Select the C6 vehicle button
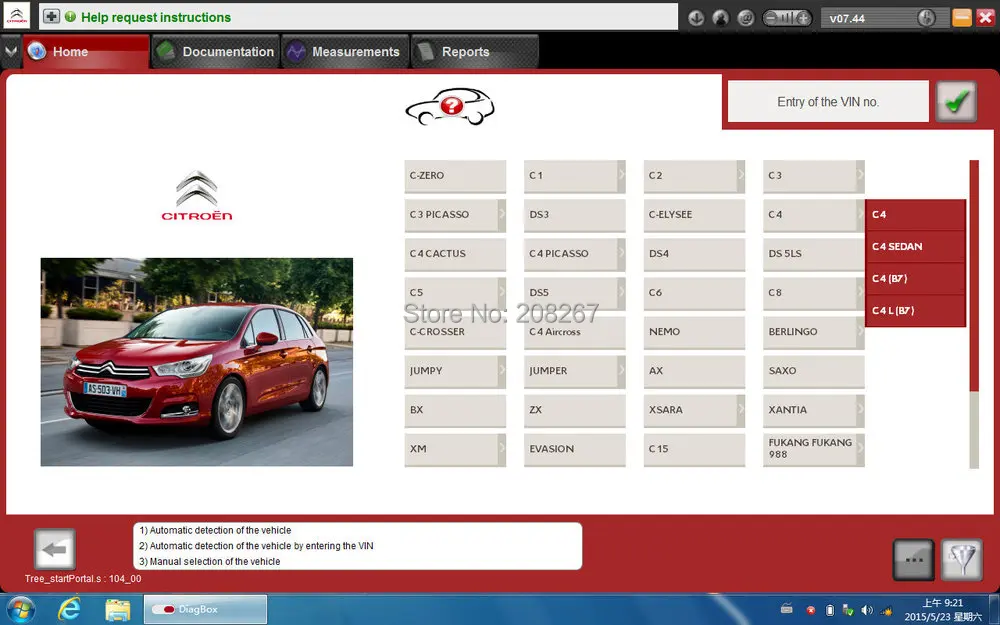Viewport: 1000px width, 625px height. point(694,292)
